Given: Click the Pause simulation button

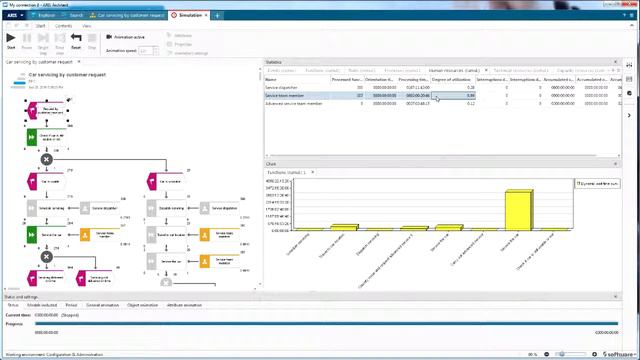Looking at the screenshot, I should point(27,41).
